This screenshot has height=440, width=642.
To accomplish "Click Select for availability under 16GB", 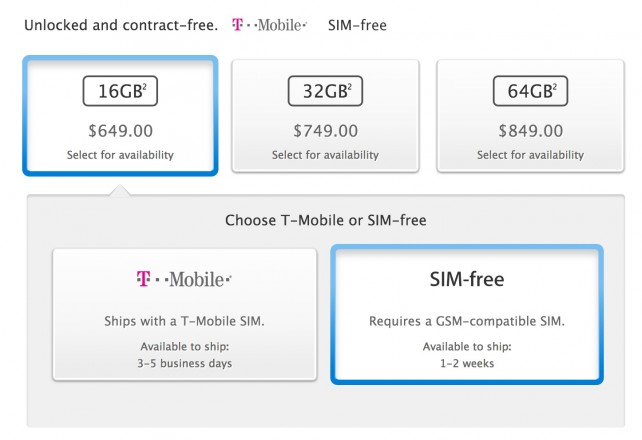I will point(120,155).
